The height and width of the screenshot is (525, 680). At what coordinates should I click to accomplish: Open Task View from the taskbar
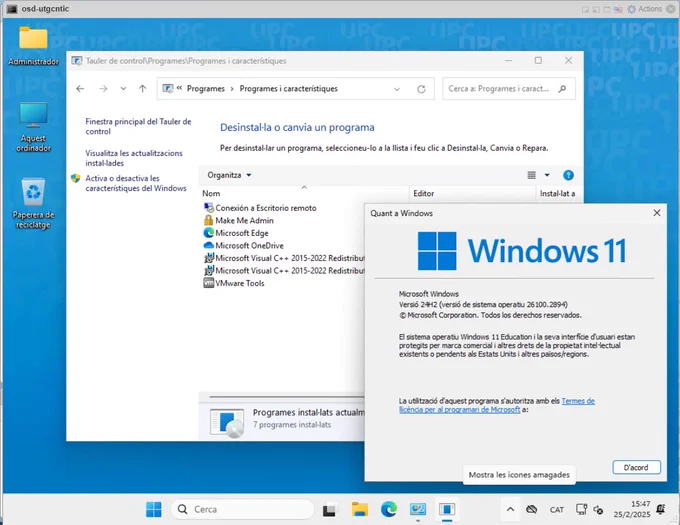(329, 510)
